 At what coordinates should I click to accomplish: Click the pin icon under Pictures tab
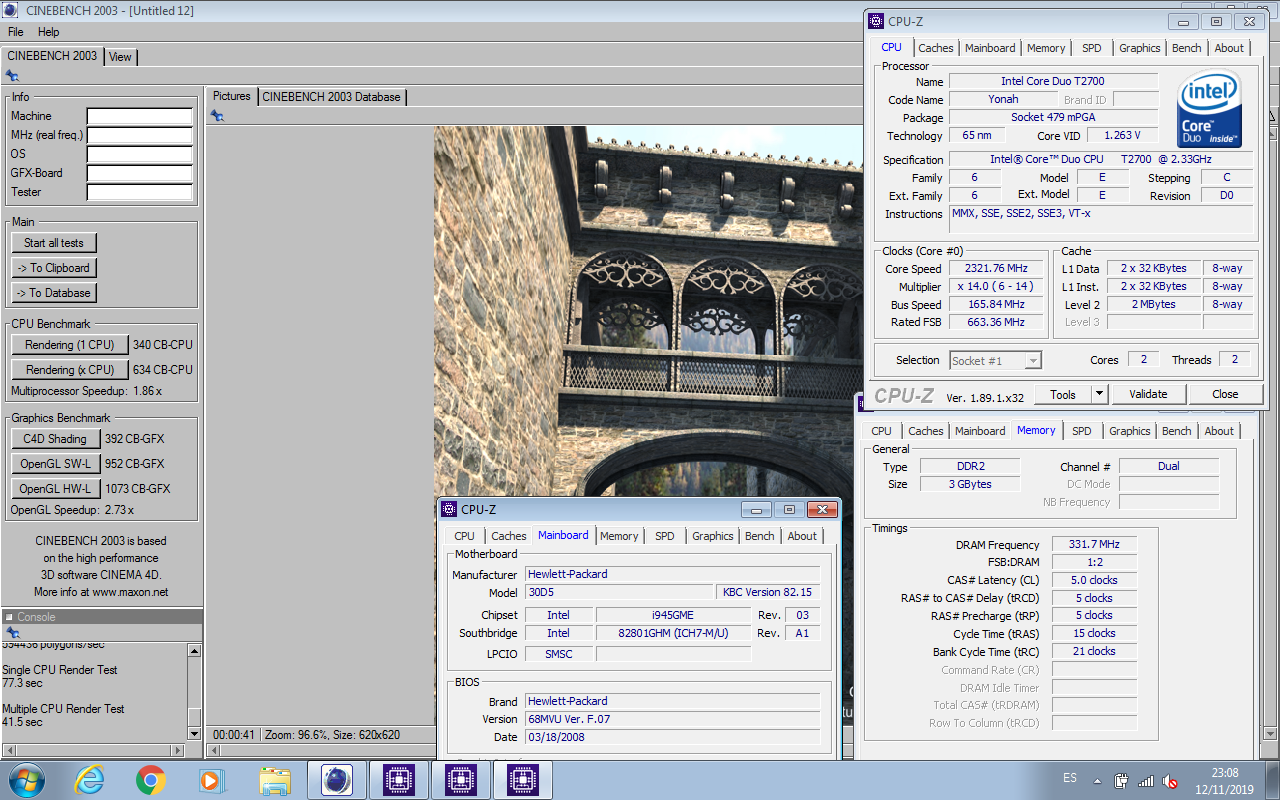pyautogui.click(x=217, y=116)
